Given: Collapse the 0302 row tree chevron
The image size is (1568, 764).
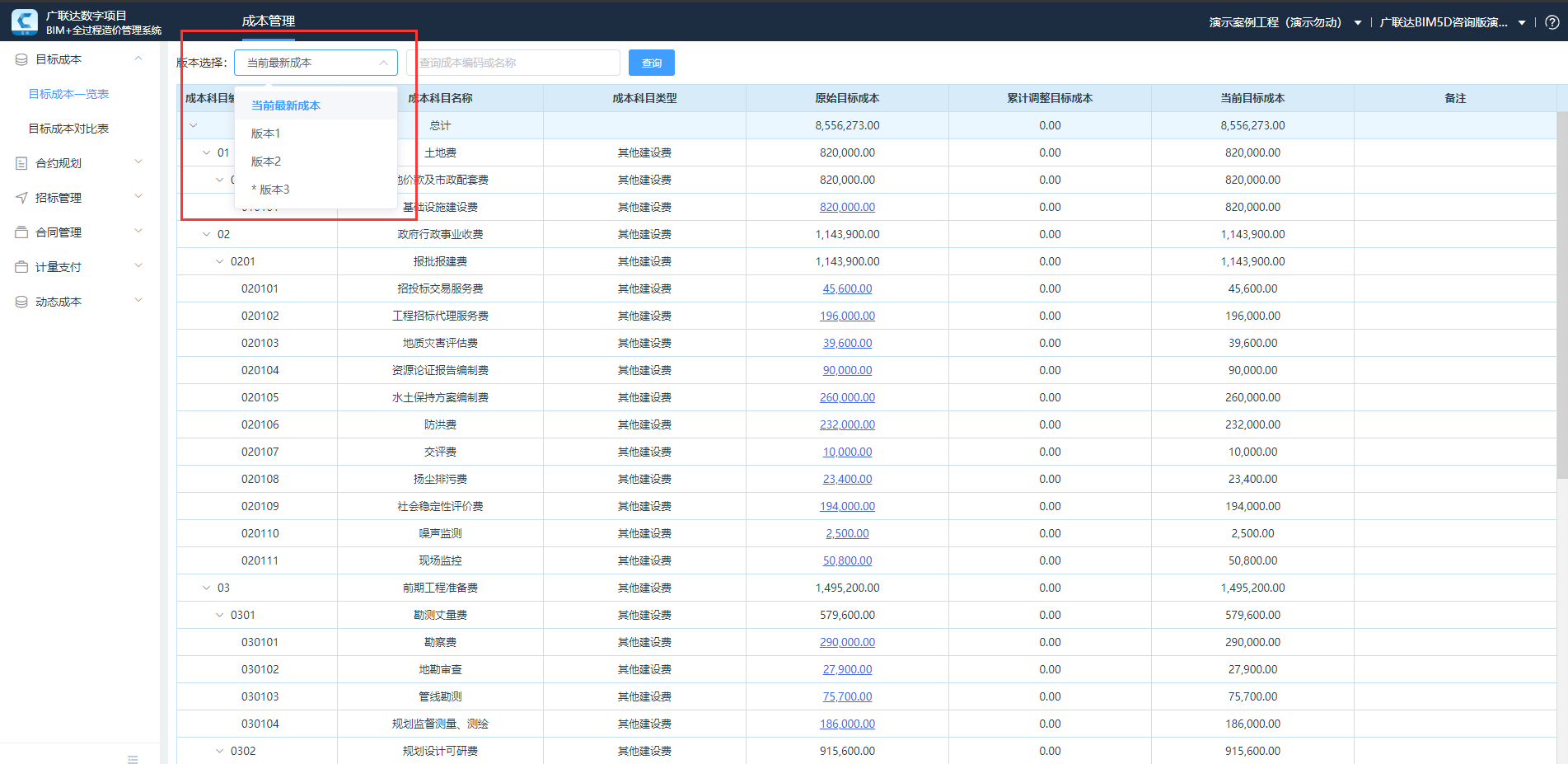Looking at the screenshot, I should click(220, 751).
